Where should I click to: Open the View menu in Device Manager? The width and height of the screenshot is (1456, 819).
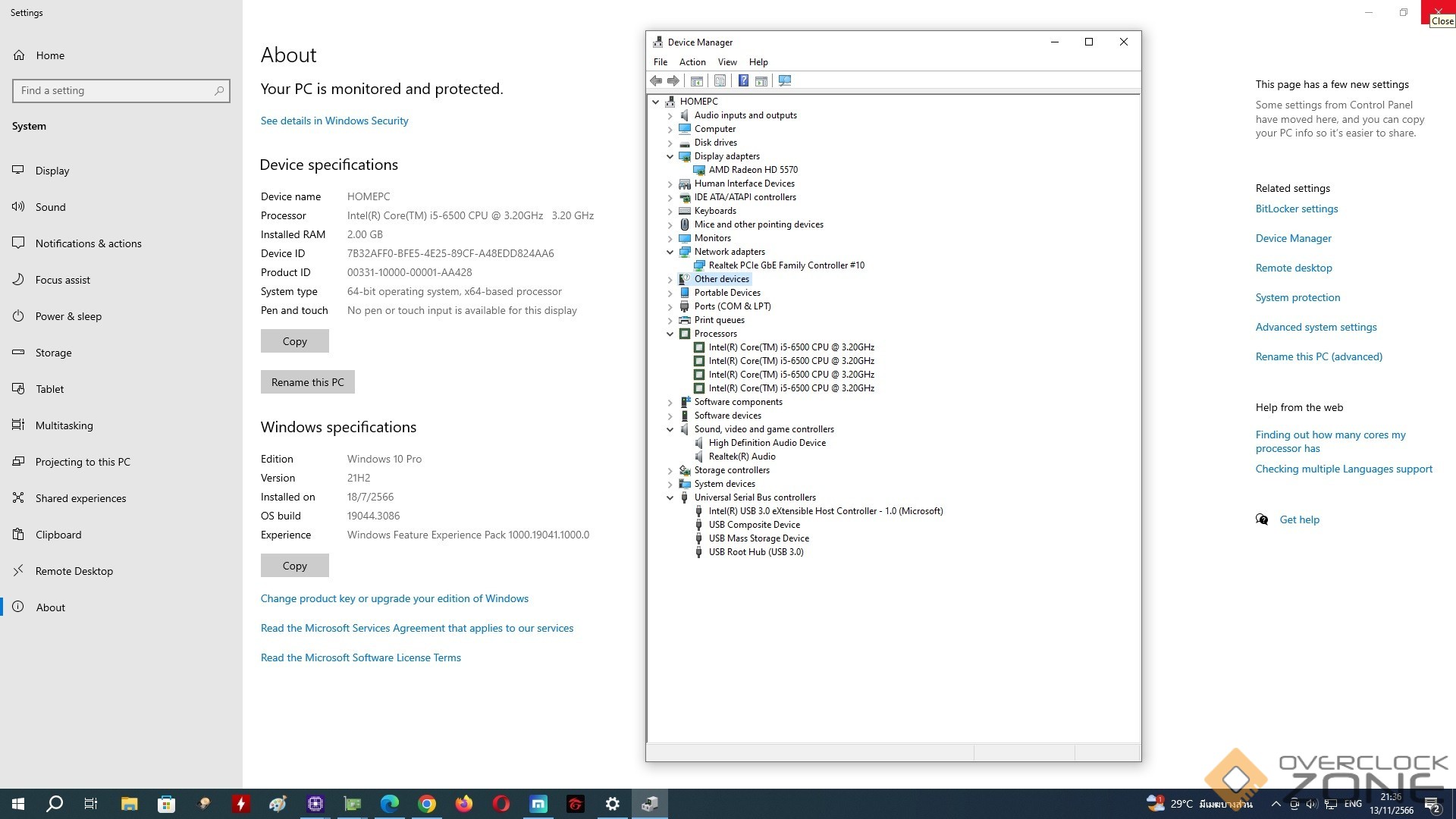tap(726, 62)
